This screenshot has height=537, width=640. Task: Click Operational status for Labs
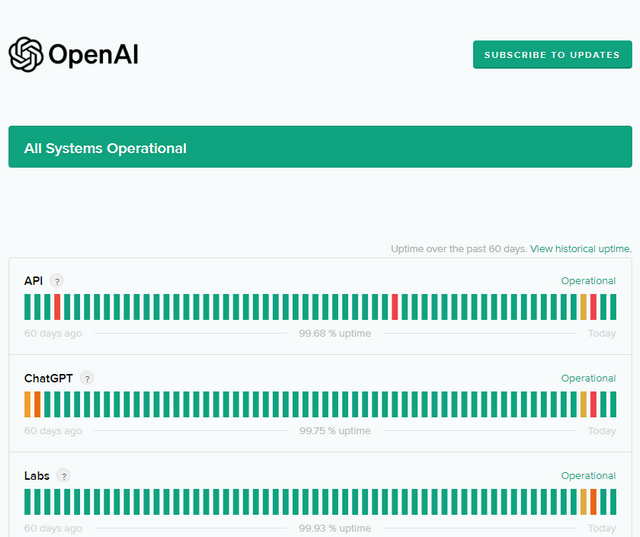click(588, 476)
